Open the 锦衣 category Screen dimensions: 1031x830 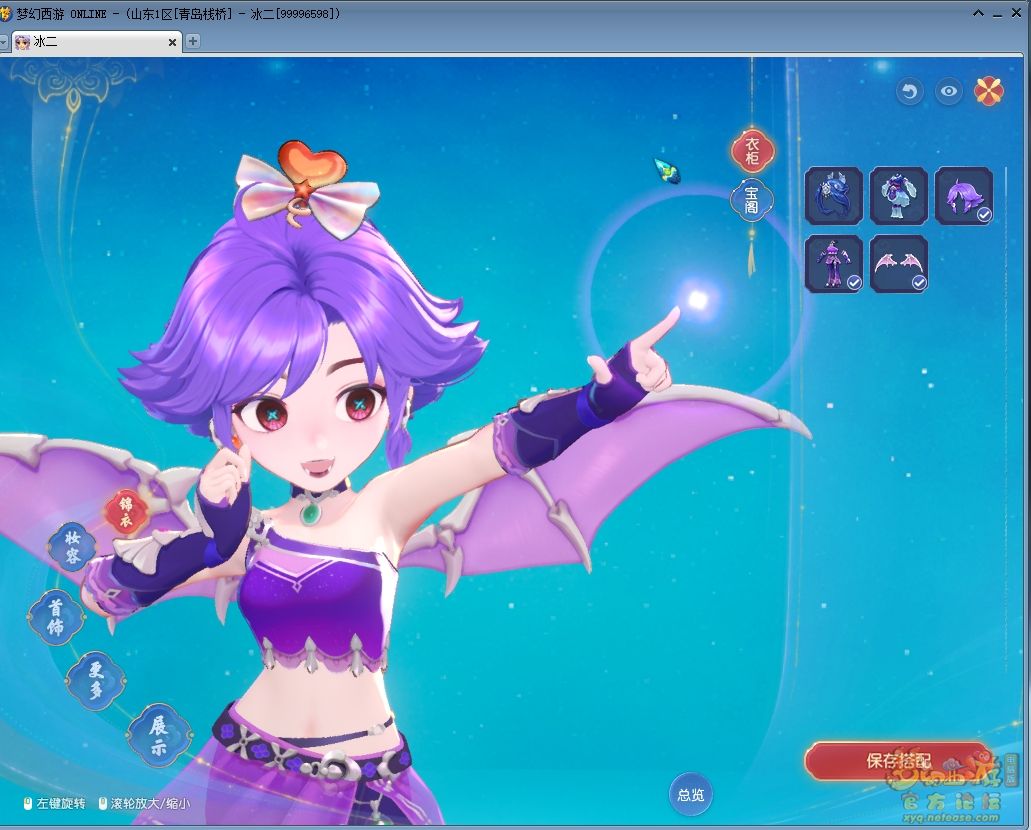[x=126, y=511]
